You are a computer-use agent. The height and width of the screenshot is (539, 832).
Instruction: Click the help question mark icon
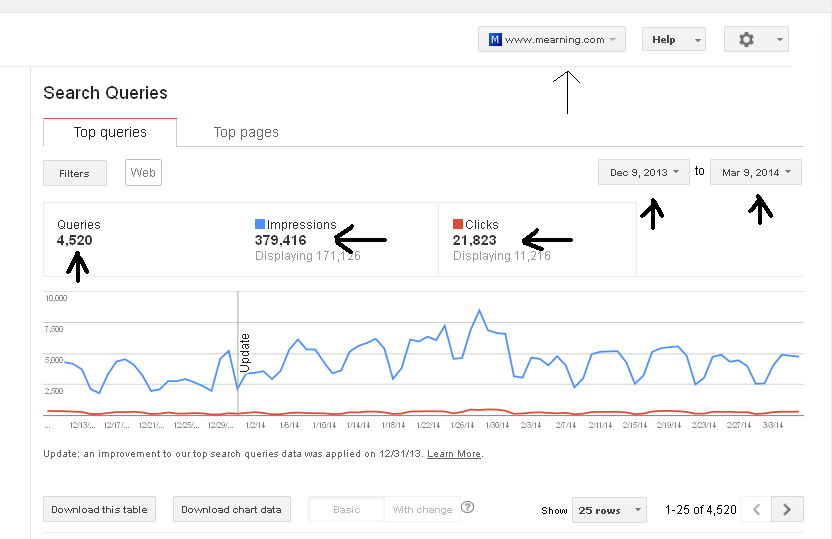[468, 507]
